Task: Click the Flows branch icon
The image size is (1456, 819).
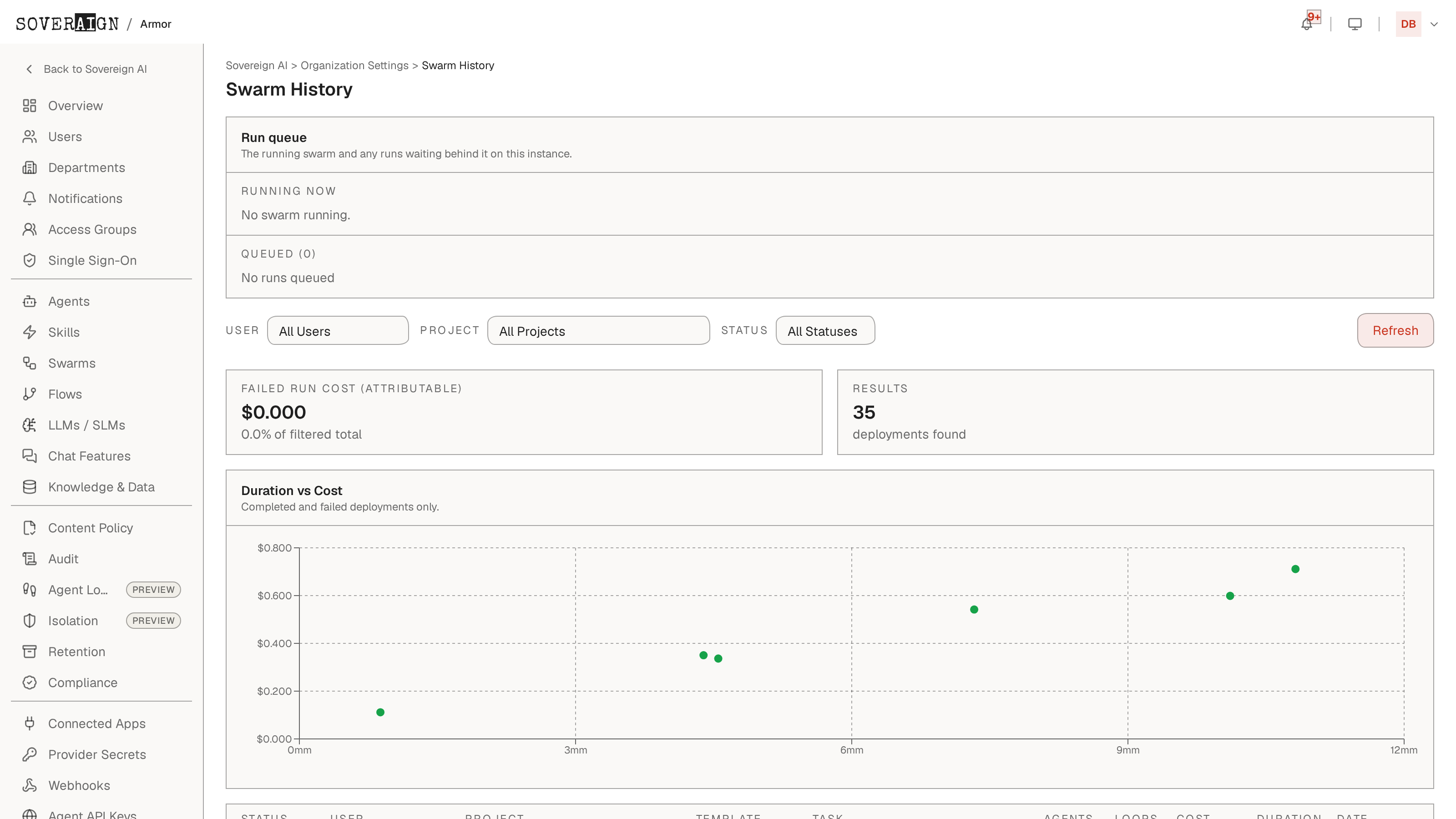Action: coord(30,394)
